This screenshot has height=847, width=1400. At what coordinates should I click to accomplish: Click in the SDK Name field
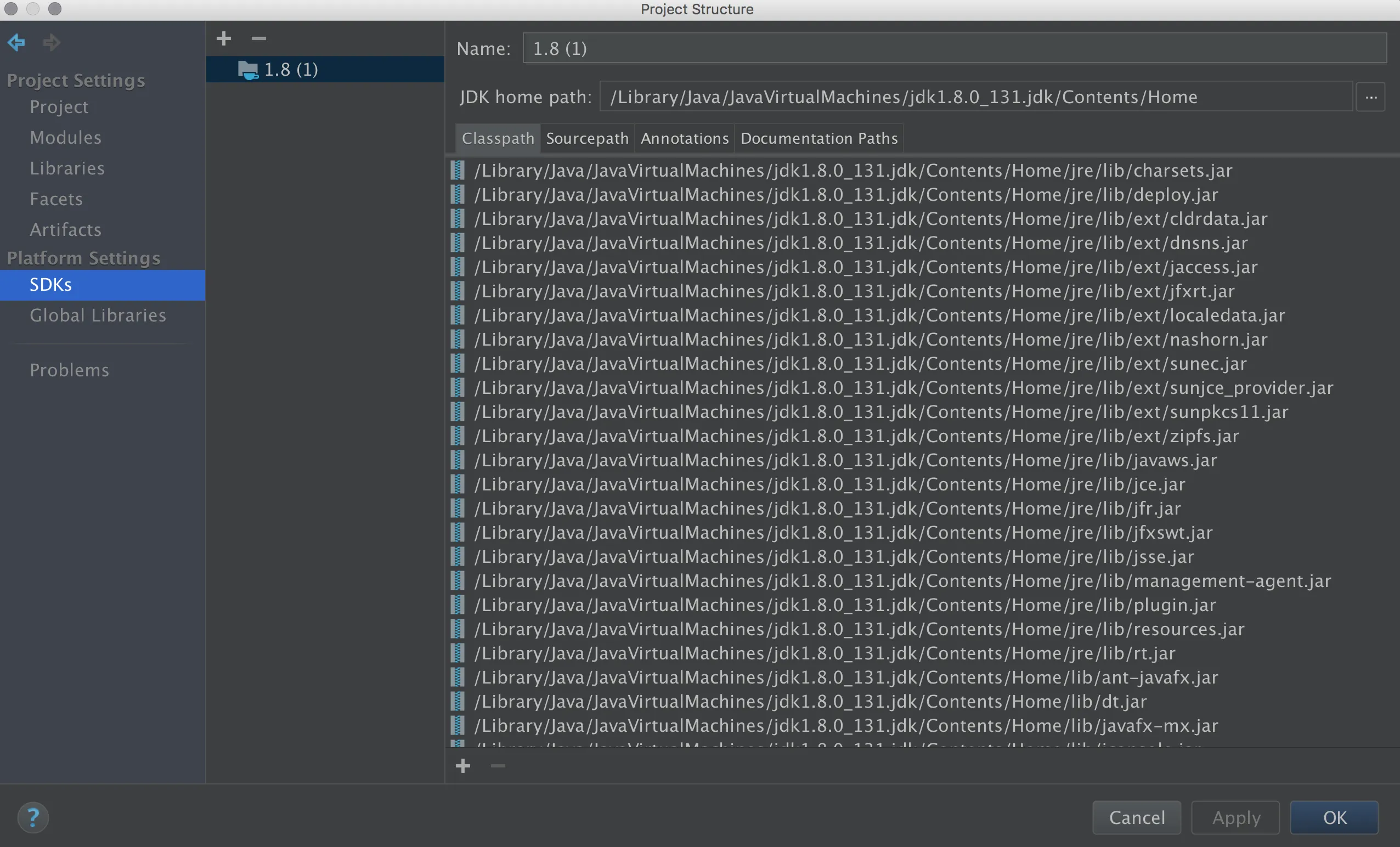955,48
